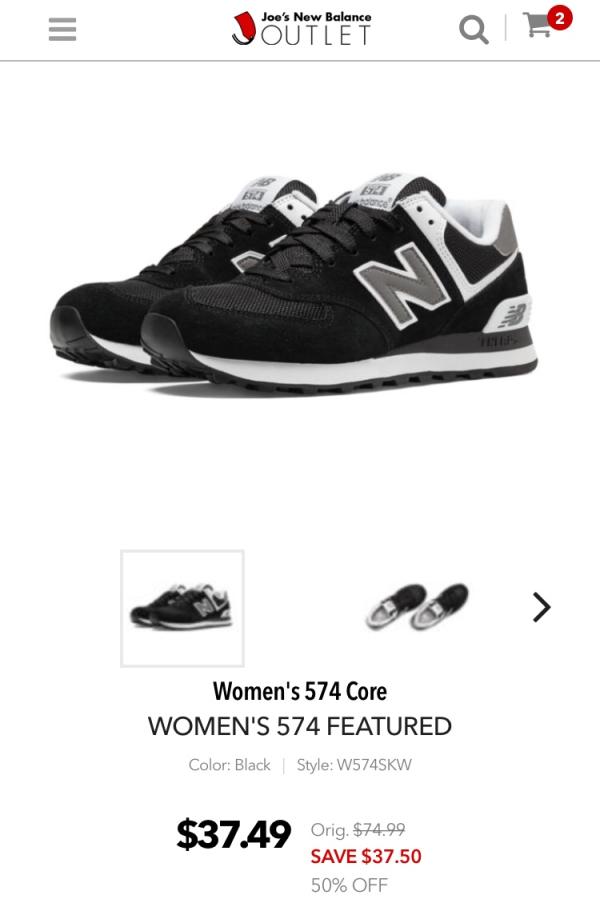Click WOMEN'S 574 FEATURED heading
Viewport: 600px width, 898px height.
(x=300, y=726)
